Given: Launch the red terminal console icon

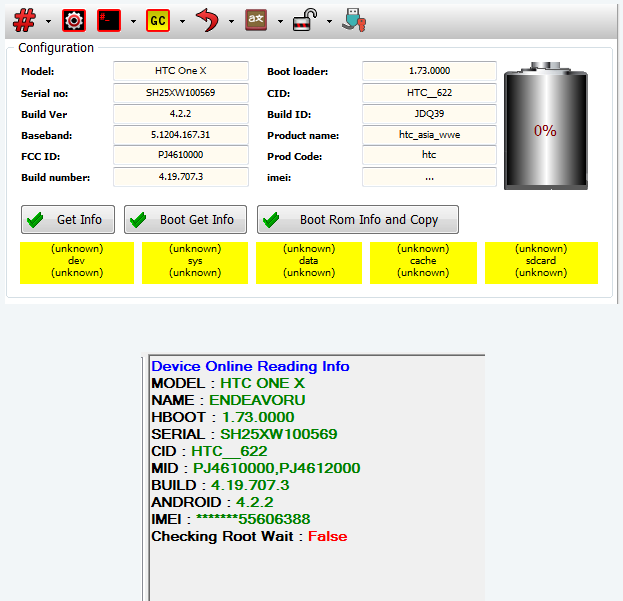Looking at the screenshot, I should 109,21.
